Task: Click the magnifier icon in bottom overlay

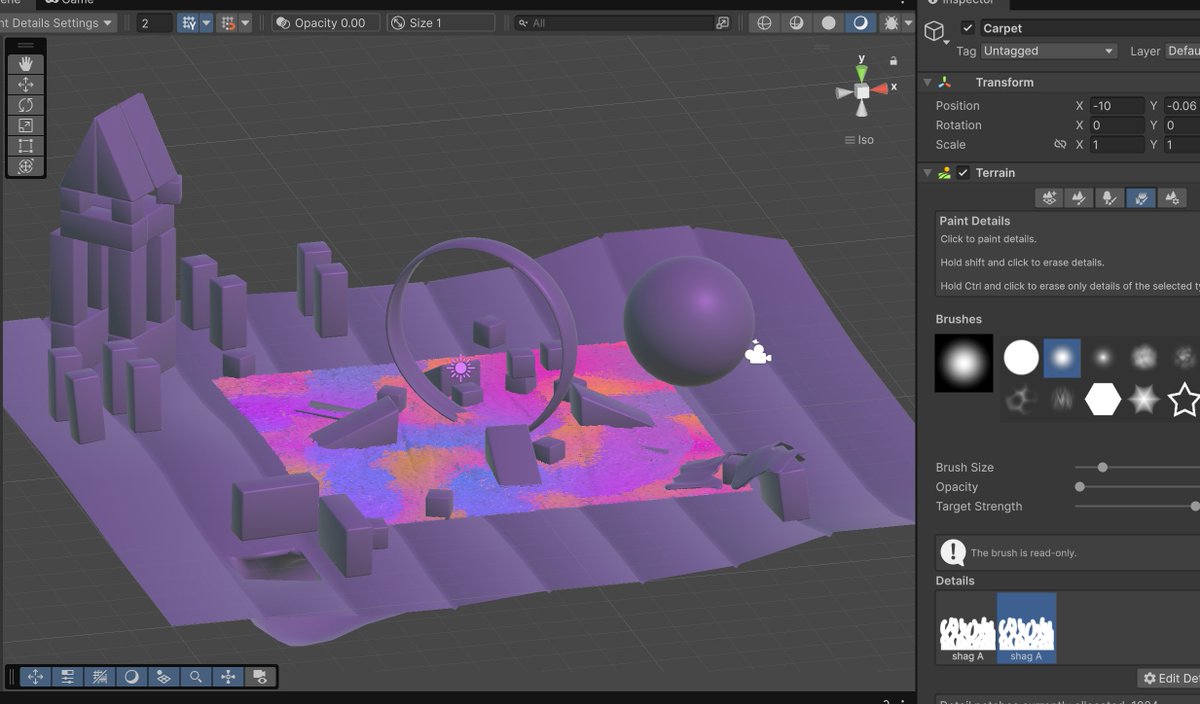Action: pyautogui.click(x=195, y=677)
